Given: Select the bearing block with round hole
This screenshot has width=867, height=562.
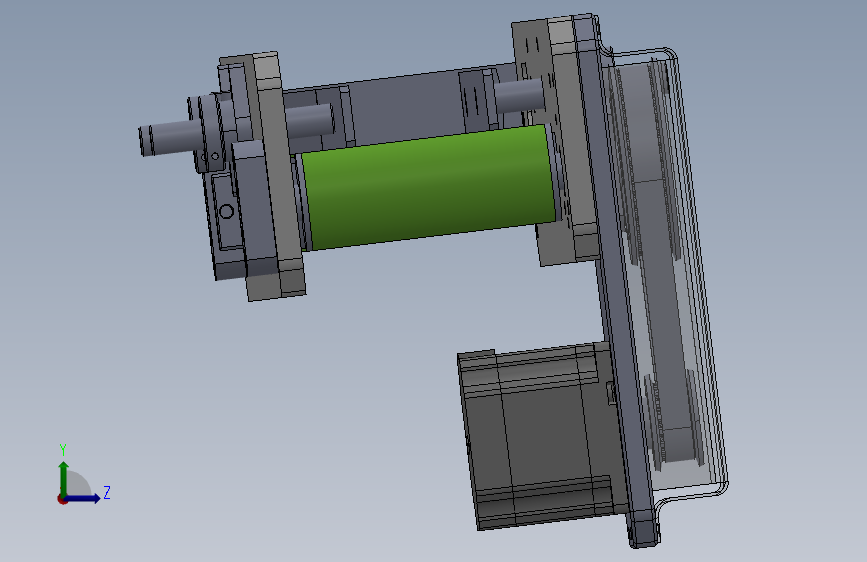Looking at the screenshot, I should click(x=228, y=222).
